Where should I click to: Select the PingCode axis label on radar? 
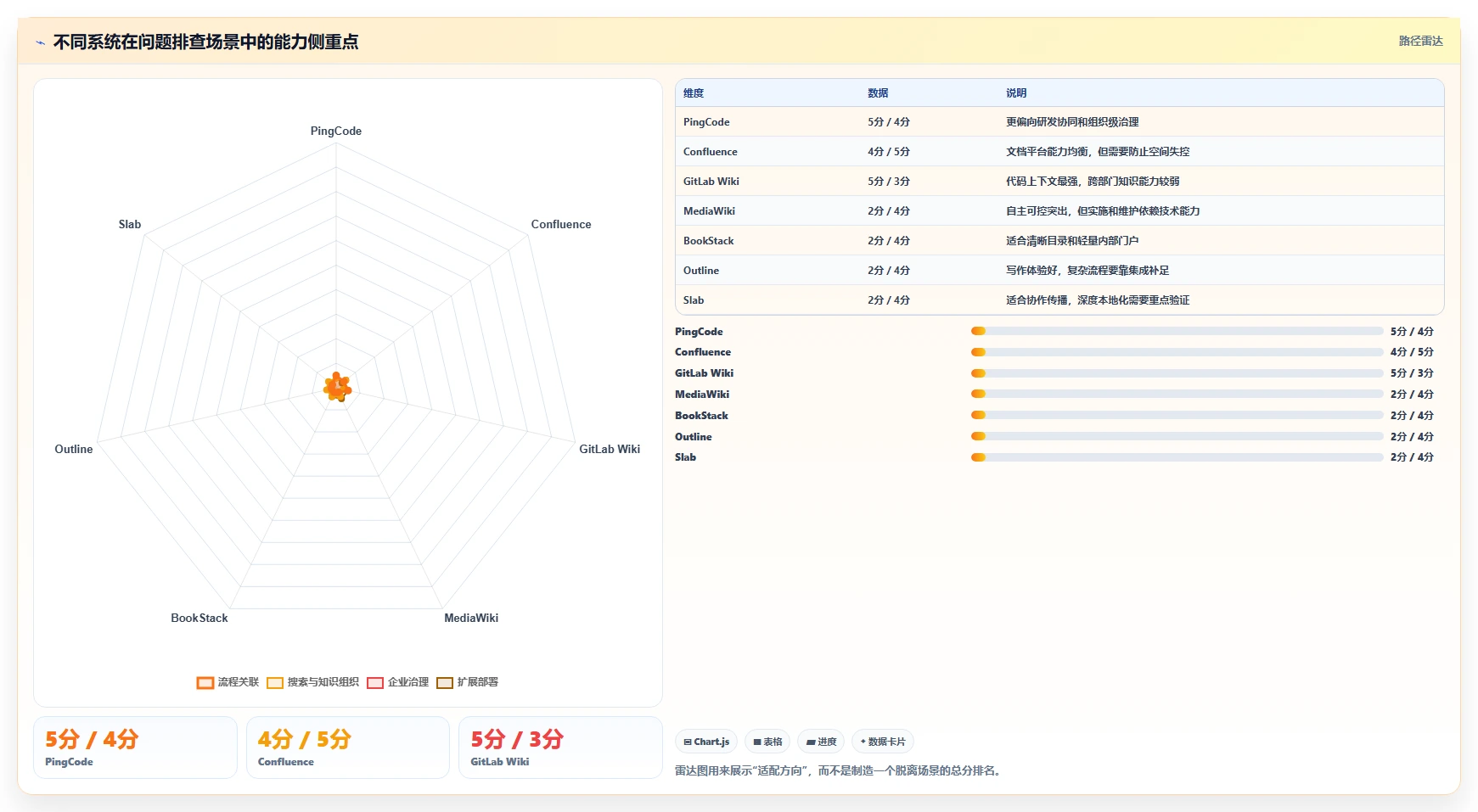(x=336, y=131)
